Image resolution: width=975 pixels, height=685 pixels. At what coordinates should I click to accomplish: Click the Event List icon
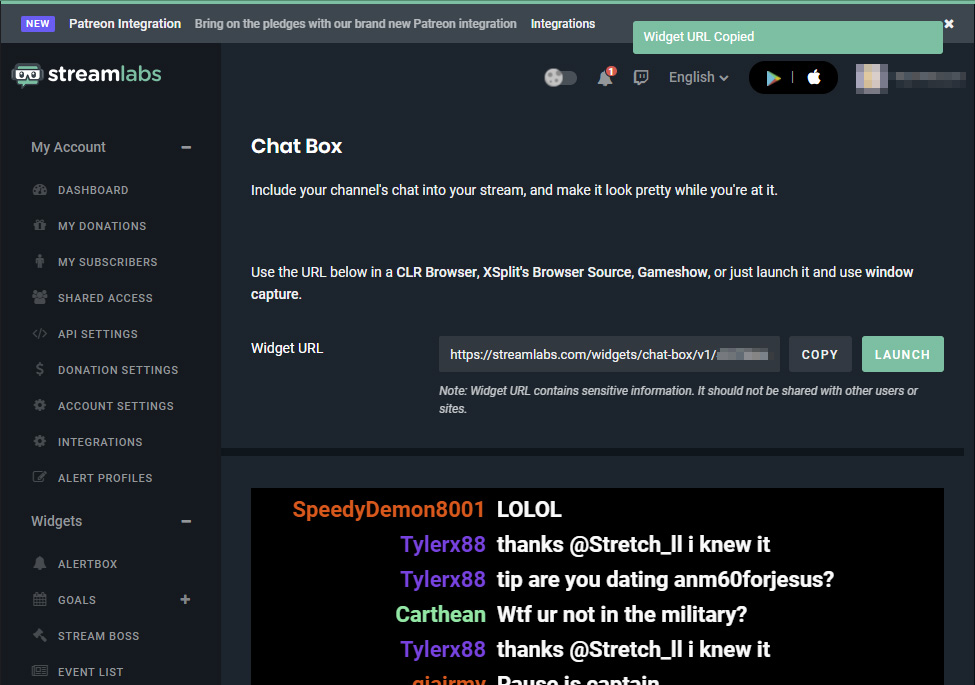coord(40,671)
